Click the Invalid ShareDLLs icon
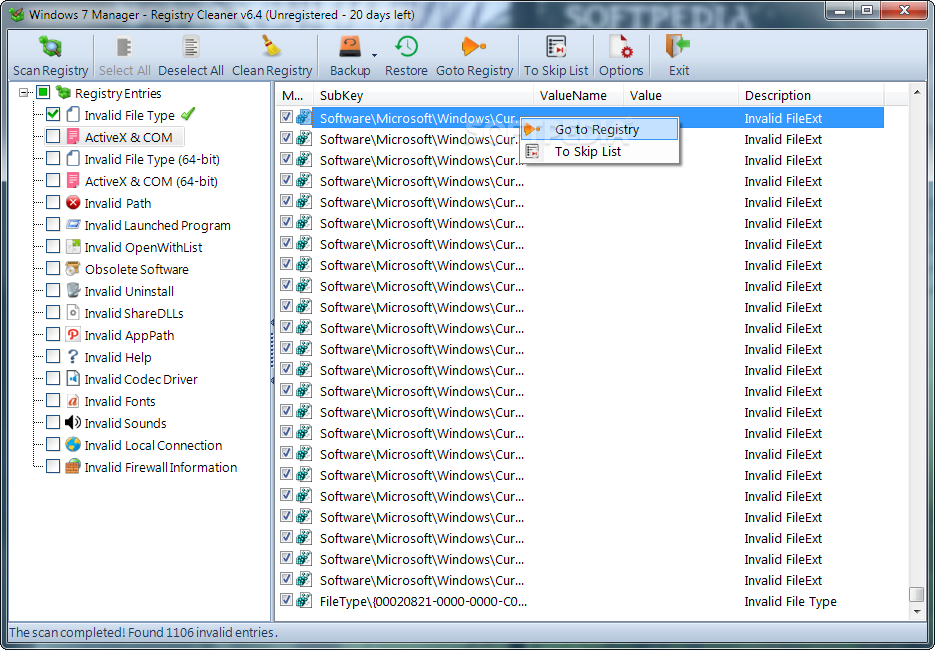The width and height of the screenshot is (935, 650). click(73, 313)
